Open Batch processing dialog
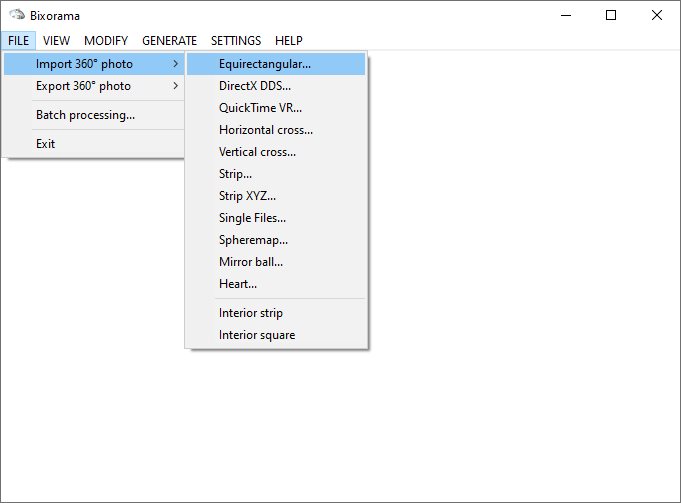The height and width of the screenshot is (503, 681). click(x=85, y=115)
